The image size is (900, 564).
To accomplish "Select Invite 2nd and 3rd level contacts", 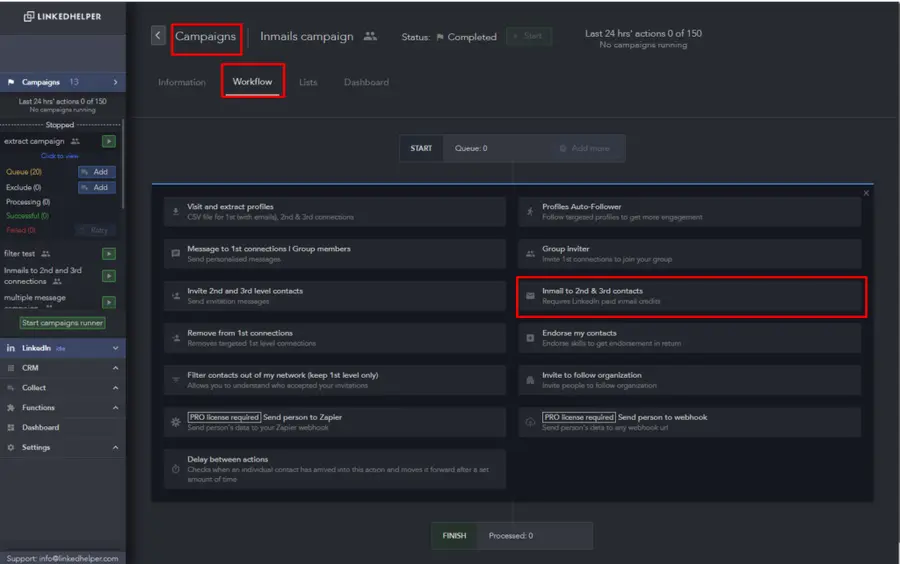I will pos(335,296).
